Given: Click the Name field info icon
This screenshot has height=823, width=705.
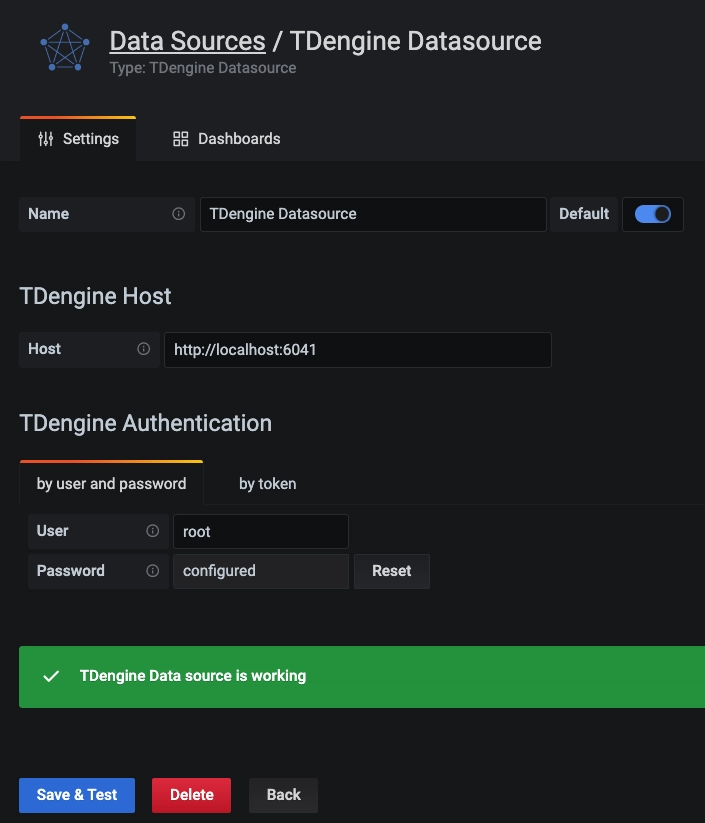Looking at the screenshot, I should pyautogui.click(x=179, y=214).
